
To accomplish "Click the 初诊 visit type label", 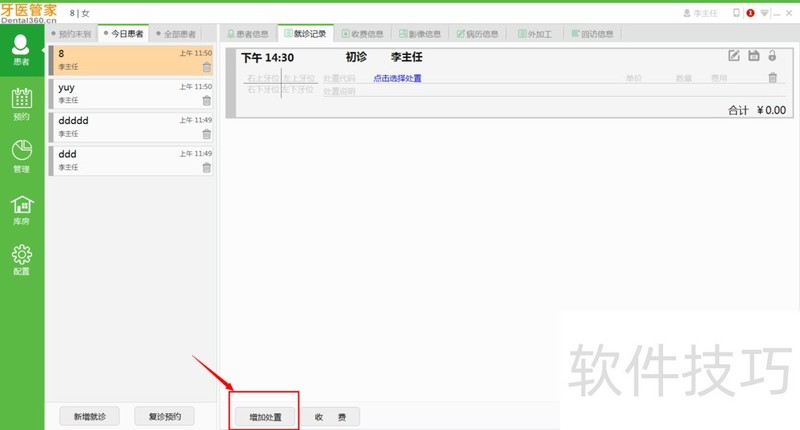I will 356,57.
